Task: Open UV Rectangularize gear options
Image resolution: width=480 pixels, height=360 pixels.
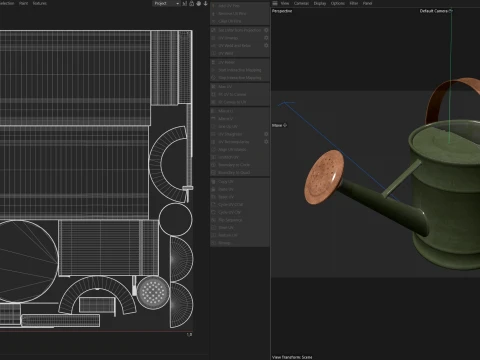Action: (266, 142)
